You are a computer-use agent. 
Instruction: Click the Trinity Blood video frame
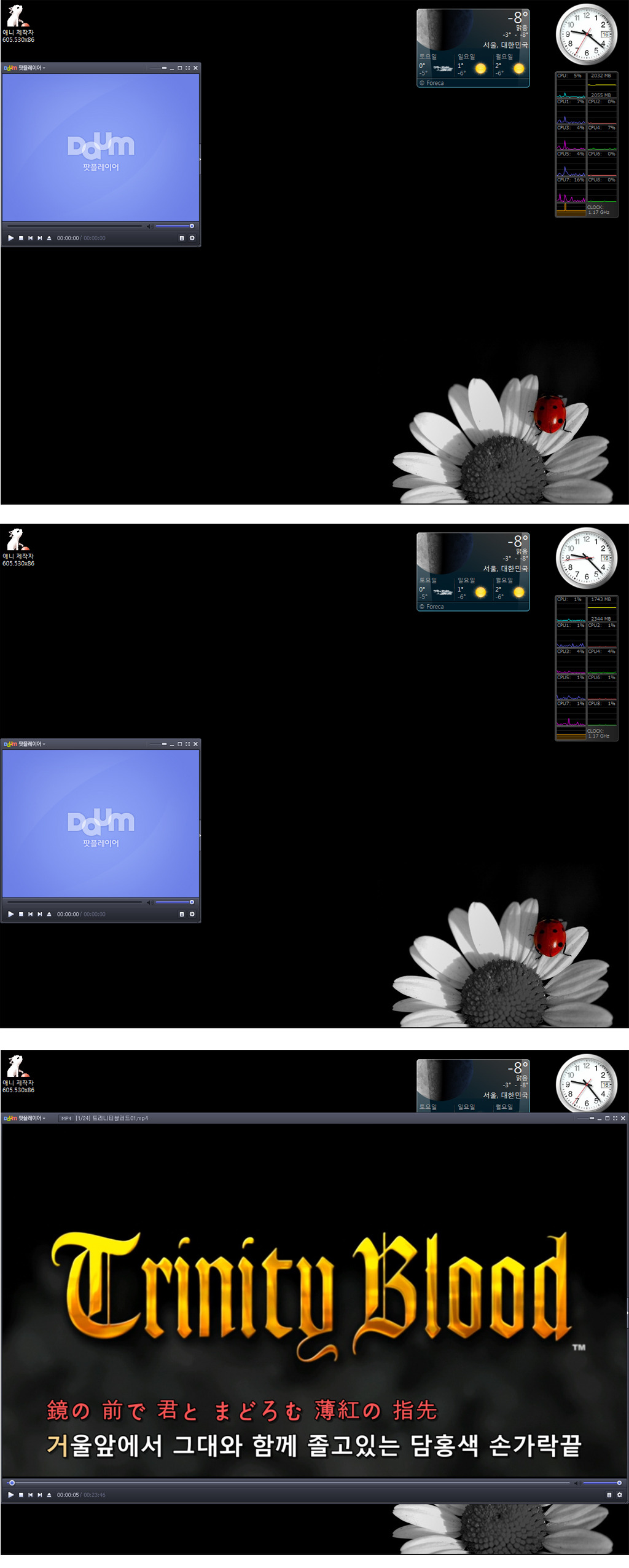(314, 1300)
